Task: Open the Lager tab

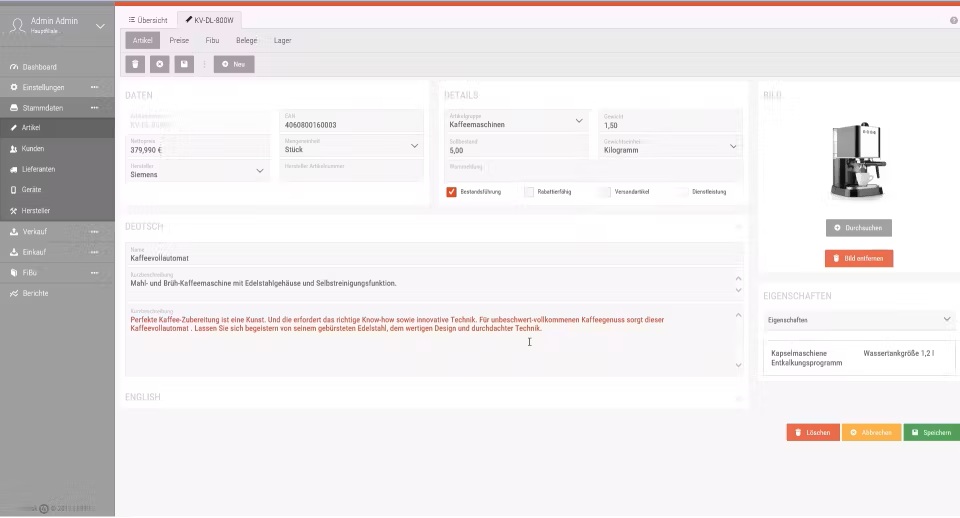Action: coord(282,40)
